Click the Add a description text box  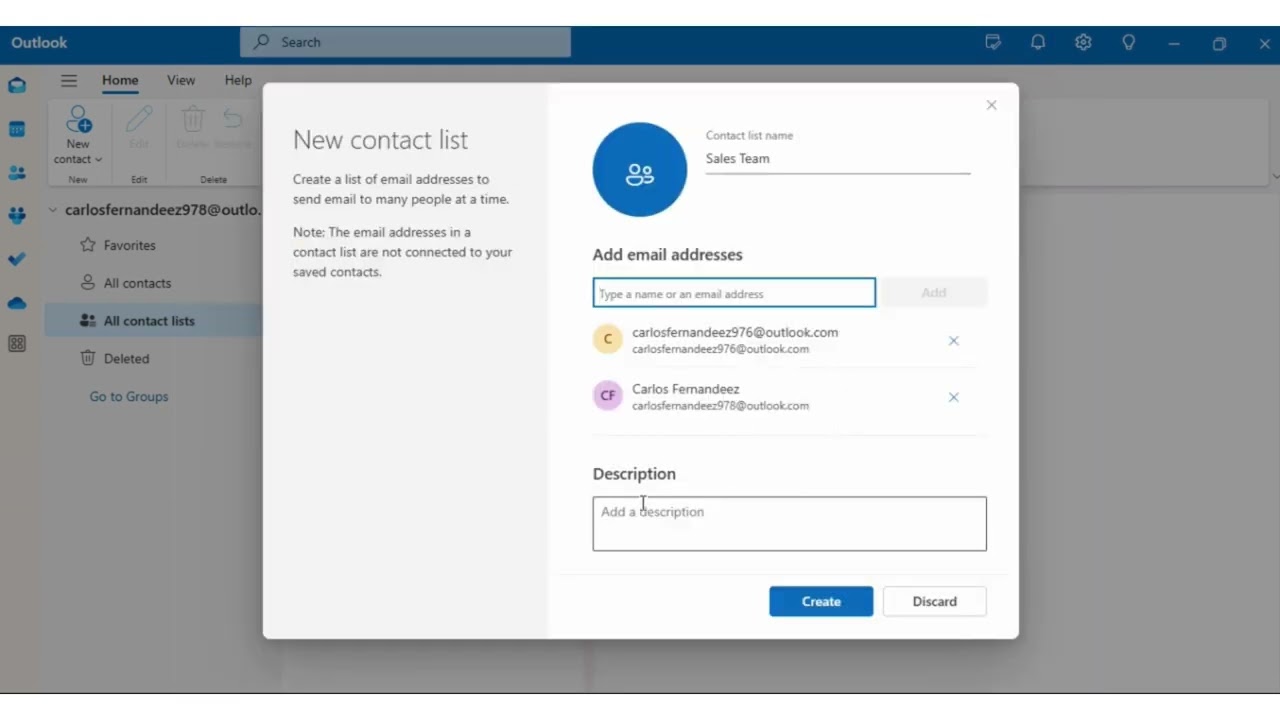[789, 524]
